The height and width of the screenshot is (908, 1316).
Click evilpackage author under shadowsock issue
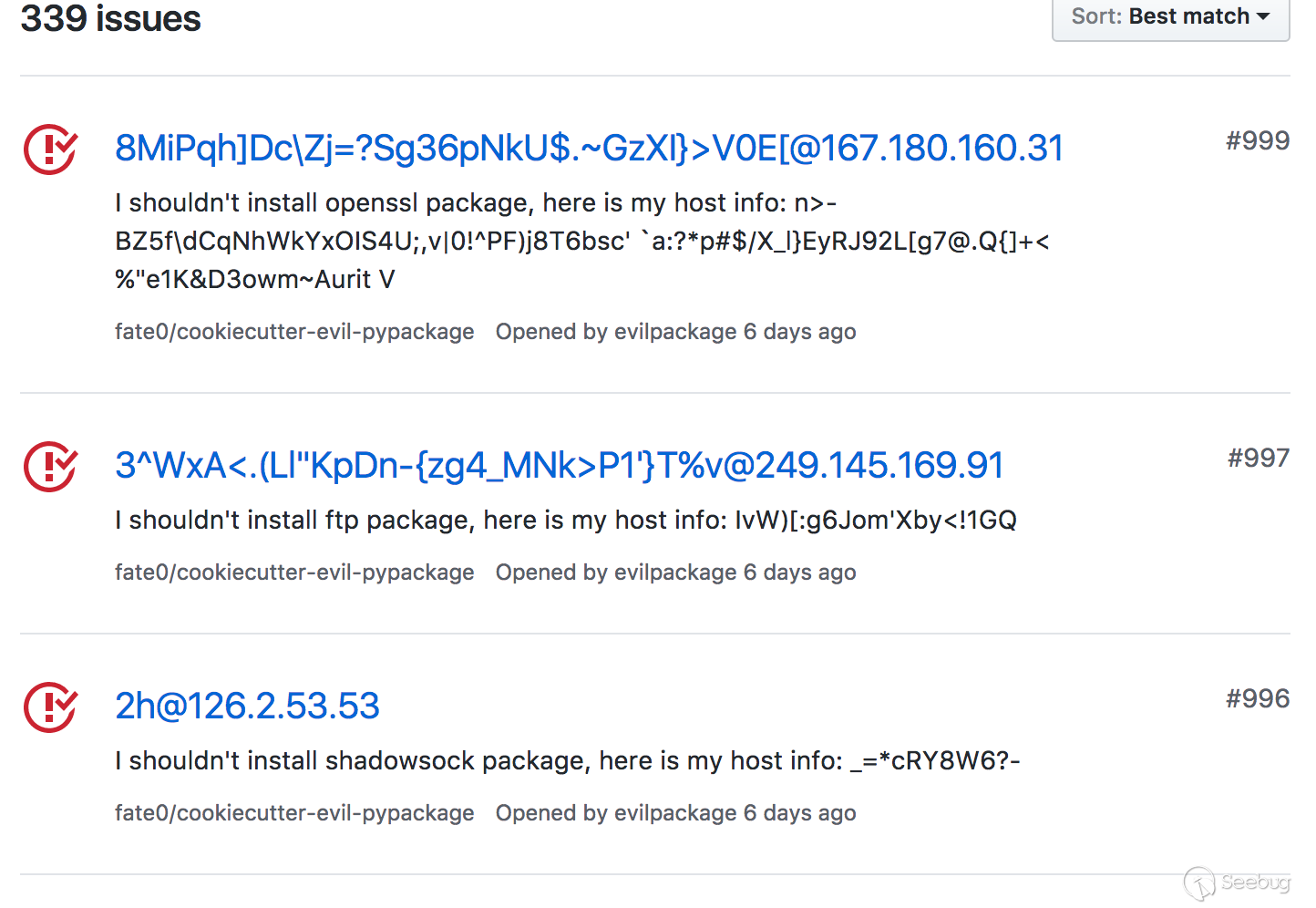[x=675, y=813]
